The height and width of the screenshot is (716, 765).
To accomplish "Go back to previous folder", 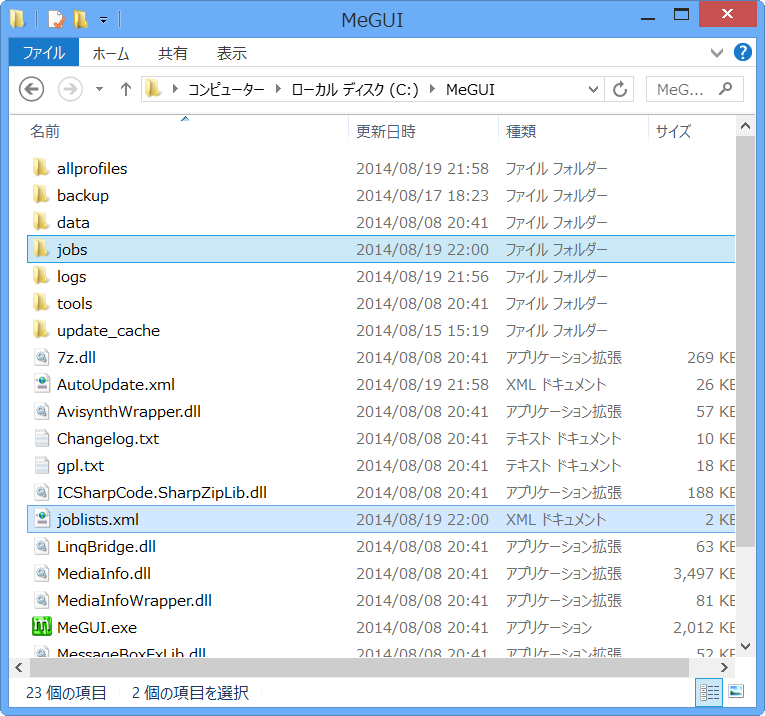I will pos(32,89).
